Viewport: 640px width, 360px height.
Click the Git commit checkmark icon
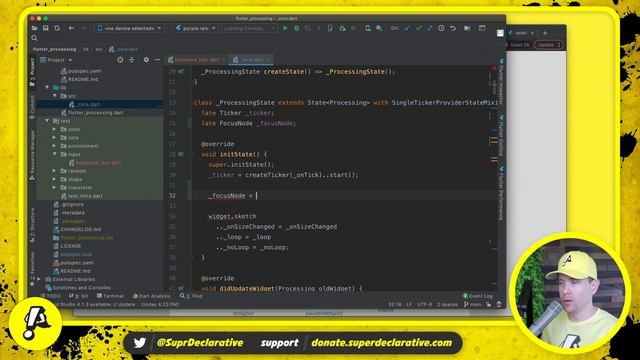tap(418, 28)
